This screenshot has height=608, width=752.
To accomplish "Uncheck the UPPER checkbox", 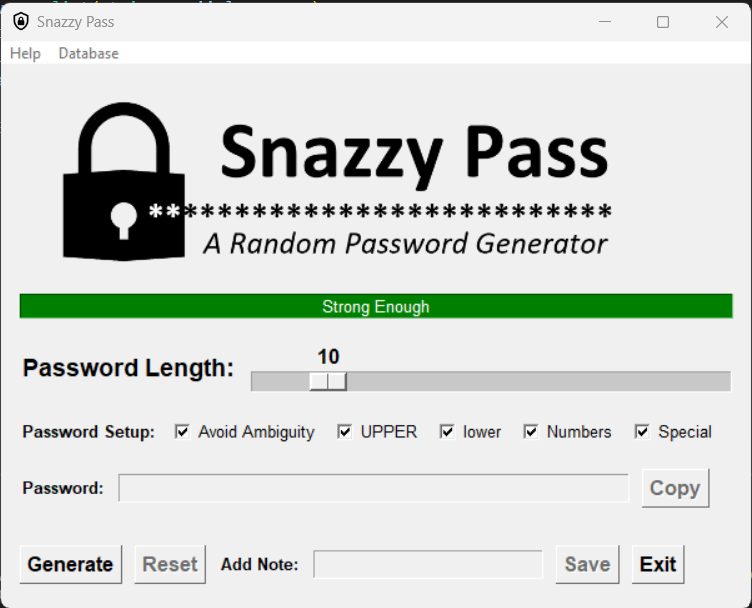I will click(x=345, y=432).
